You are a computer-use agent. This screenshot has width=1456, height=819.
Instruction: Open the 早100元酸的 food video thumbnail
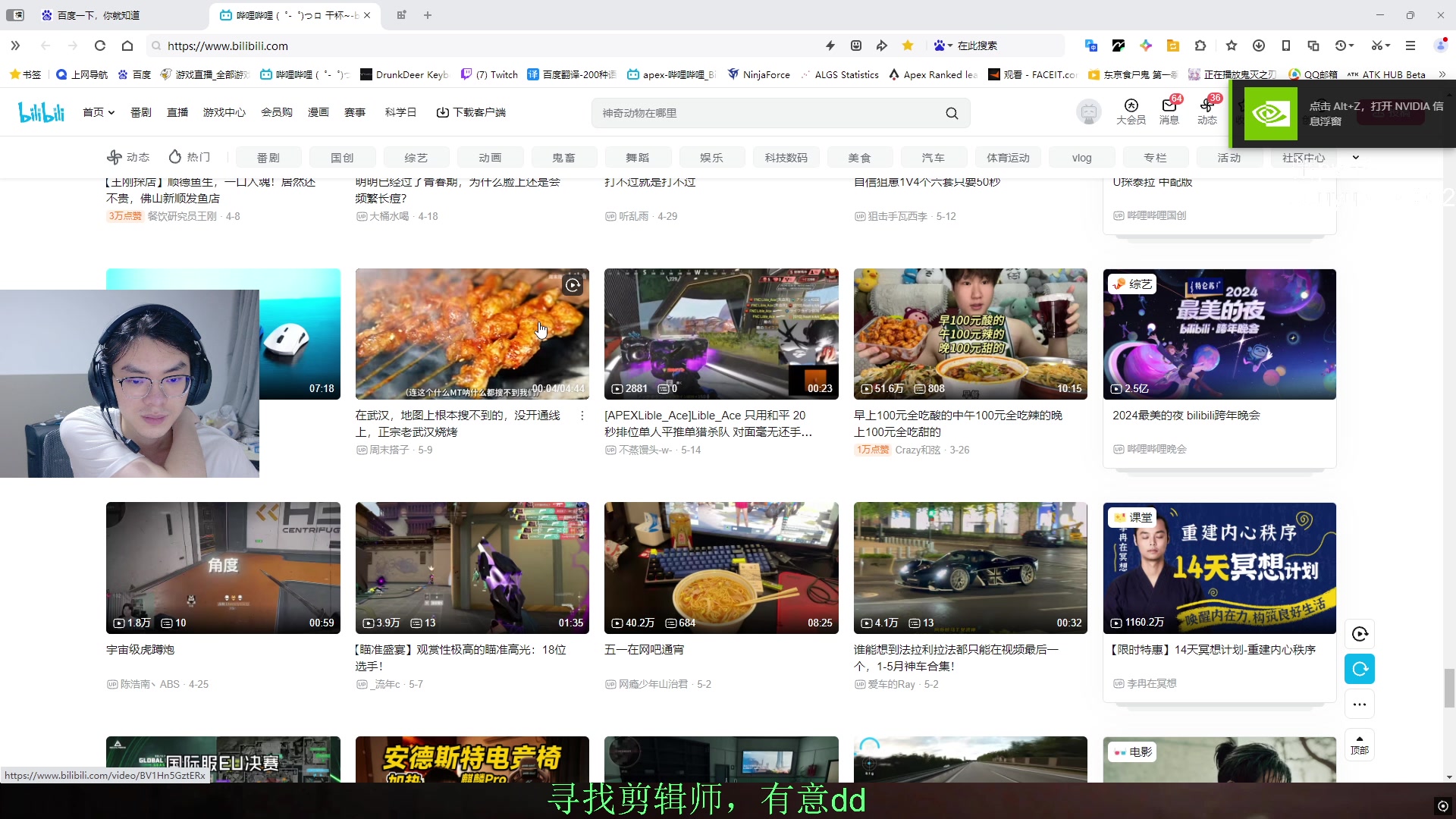click(970, 334)
